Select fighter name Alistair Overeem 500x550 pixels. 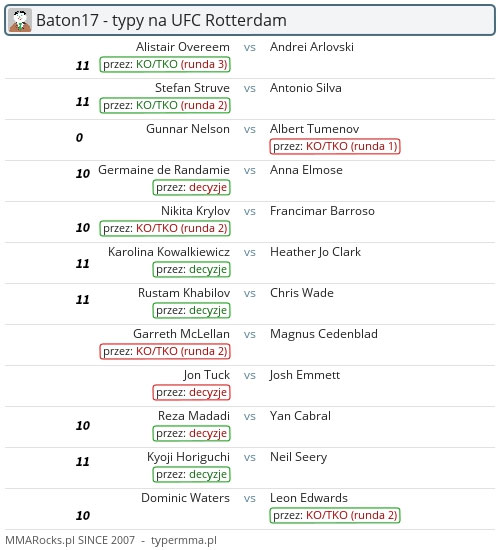click(x=183, y=47)
